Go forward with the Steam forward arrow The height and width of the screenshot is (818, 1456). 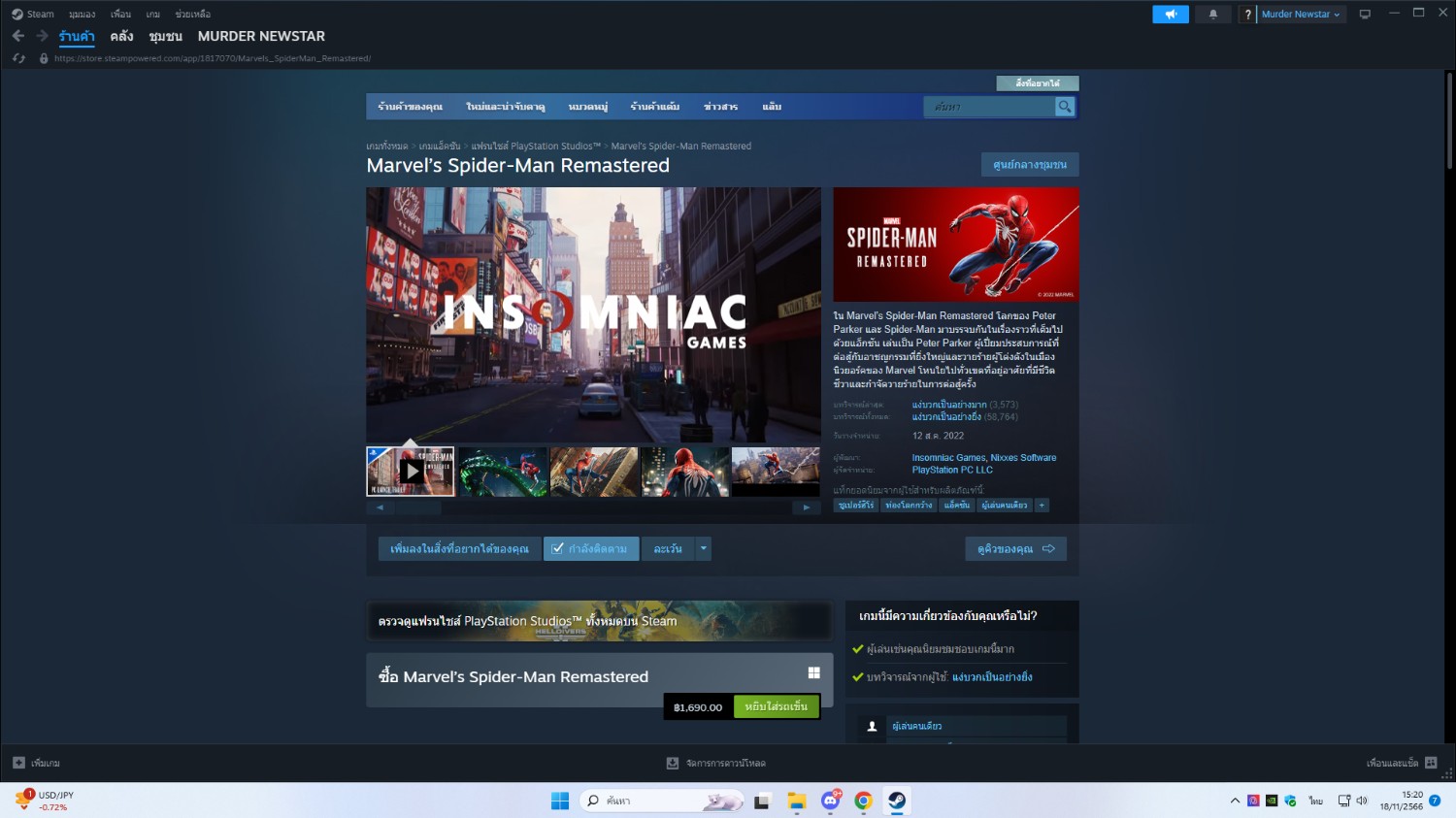point(42,36)
